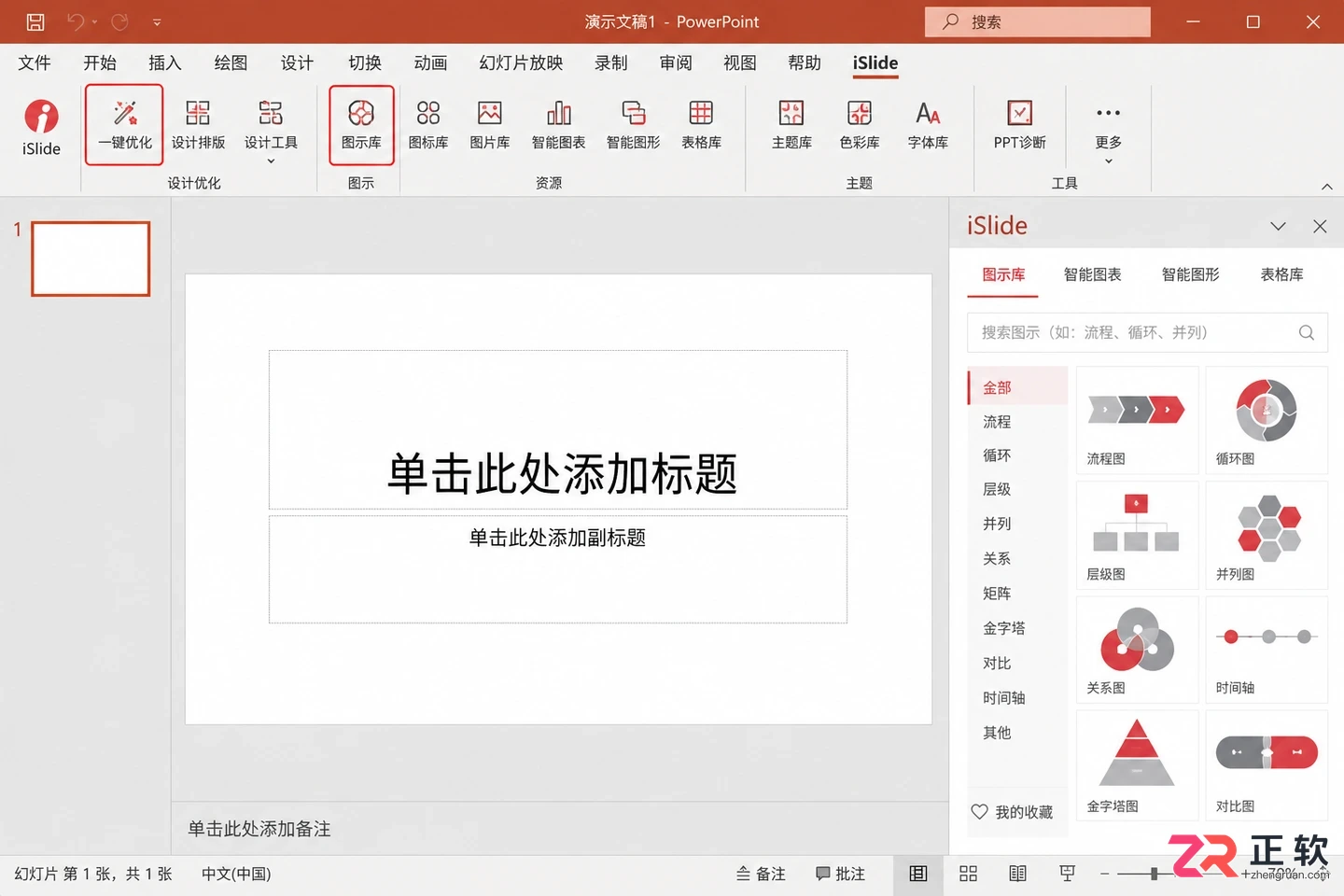Image resolution: width=1344 pixels, height=896 pixels.
Task: Open 我的收藏 favorites list
Action: click(x=1013, y=812)
